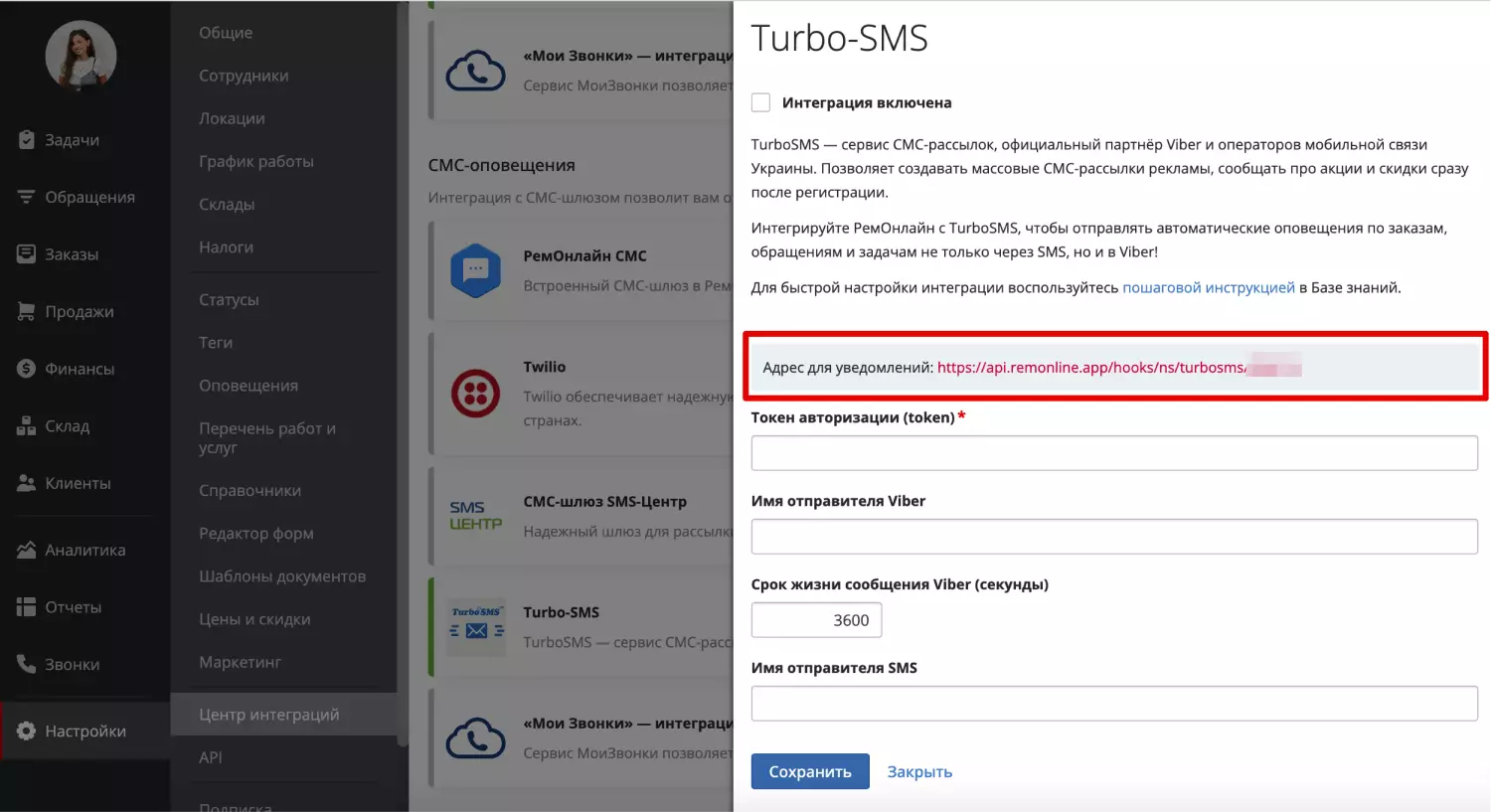This screenshot has width=1491, height=812.
Task: Click the Turbo-SMS envelope logo icon
Action: pyautogui.click(x=475, y=627)
